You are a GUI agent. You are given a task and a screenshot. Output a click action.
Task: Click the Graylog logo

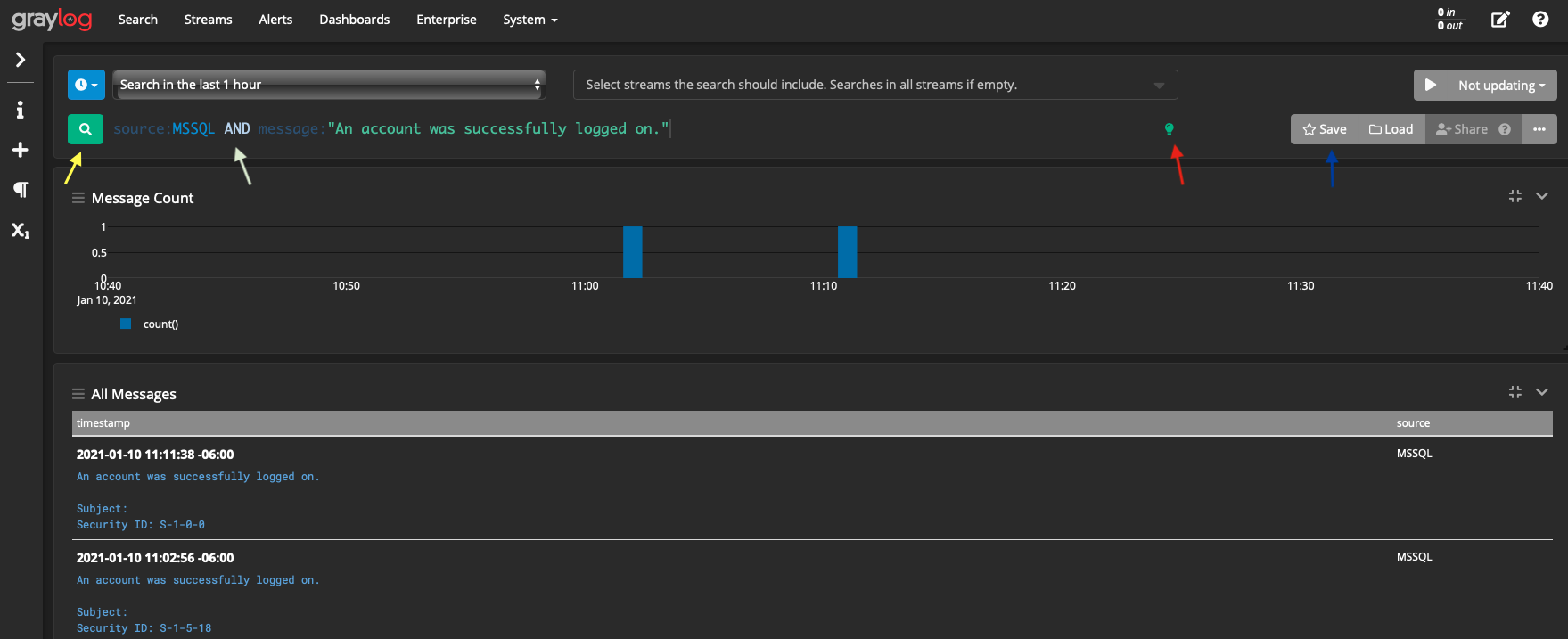click(x=52, y=19)
